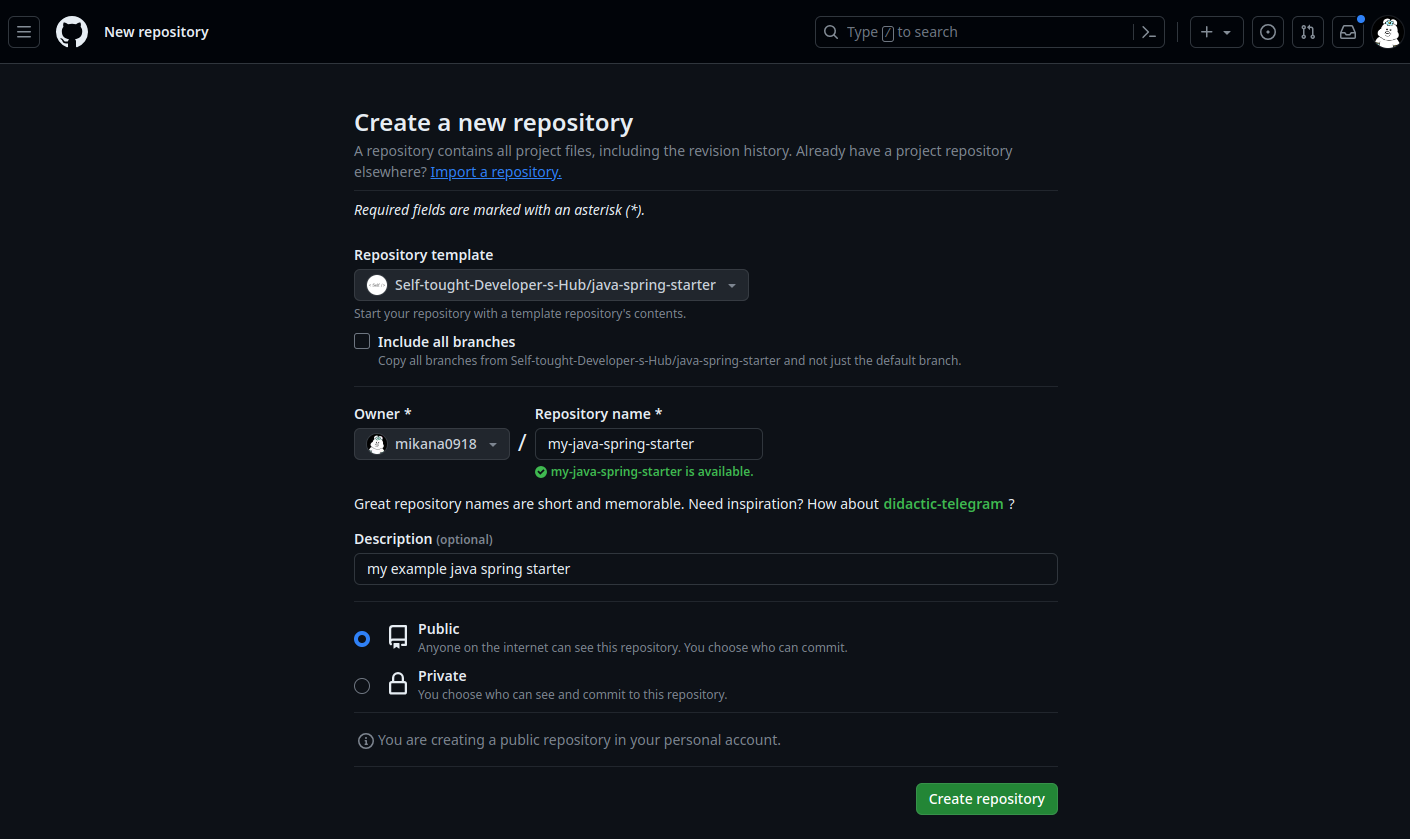Click the Include all branches label
Viewport: 1410px width, 839px height.
click(x=447, y=342)
